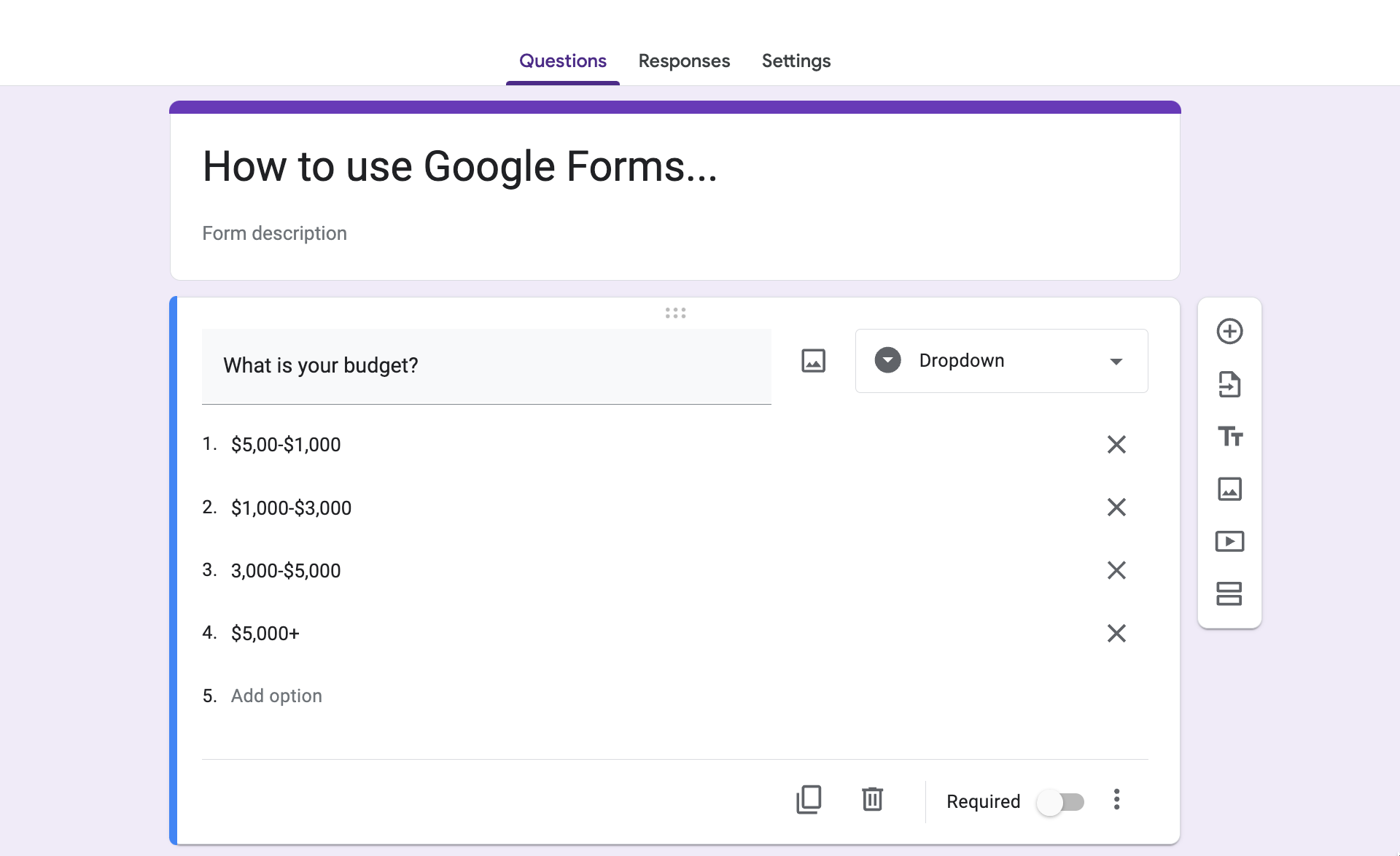Open the Dropdown question type selector
This screenshot has width=1400, height=856.
[x=1001, y=361]
